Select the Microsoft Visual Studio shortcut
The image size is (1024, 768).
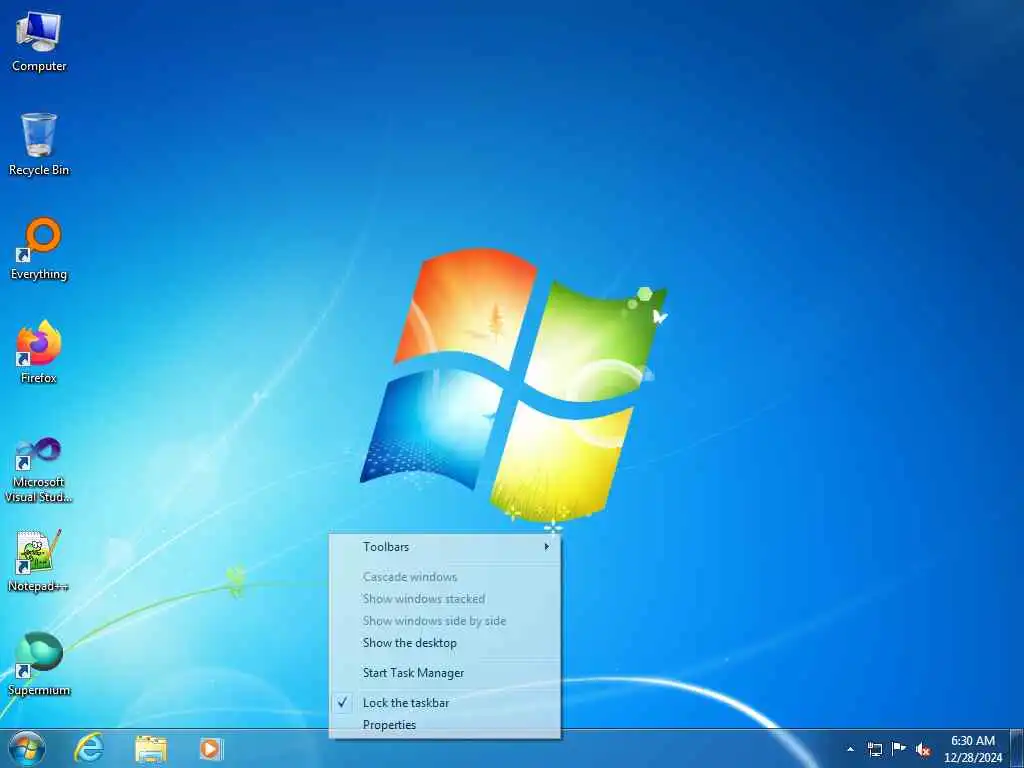pyautogui.click(x=39, y=470)
